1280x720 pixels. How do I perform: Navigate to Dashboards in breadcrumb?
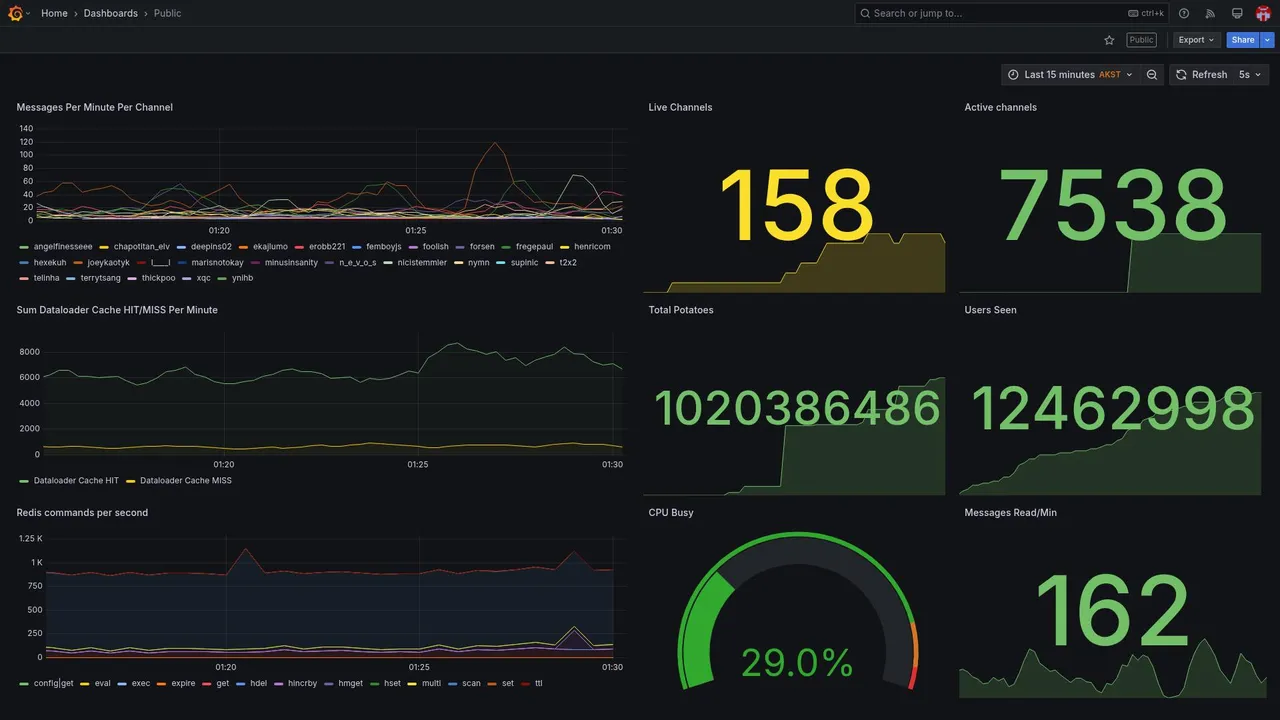pos(111,13)
